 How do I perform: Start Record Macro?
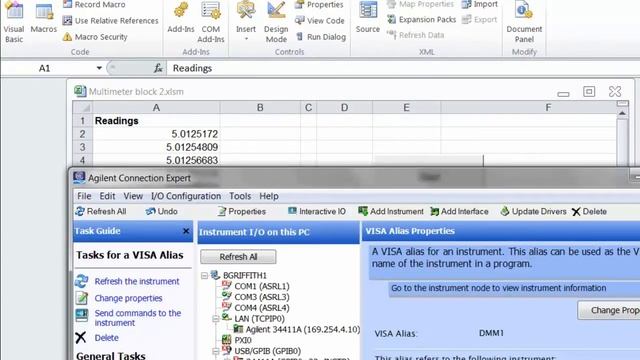tap(94, 4)
